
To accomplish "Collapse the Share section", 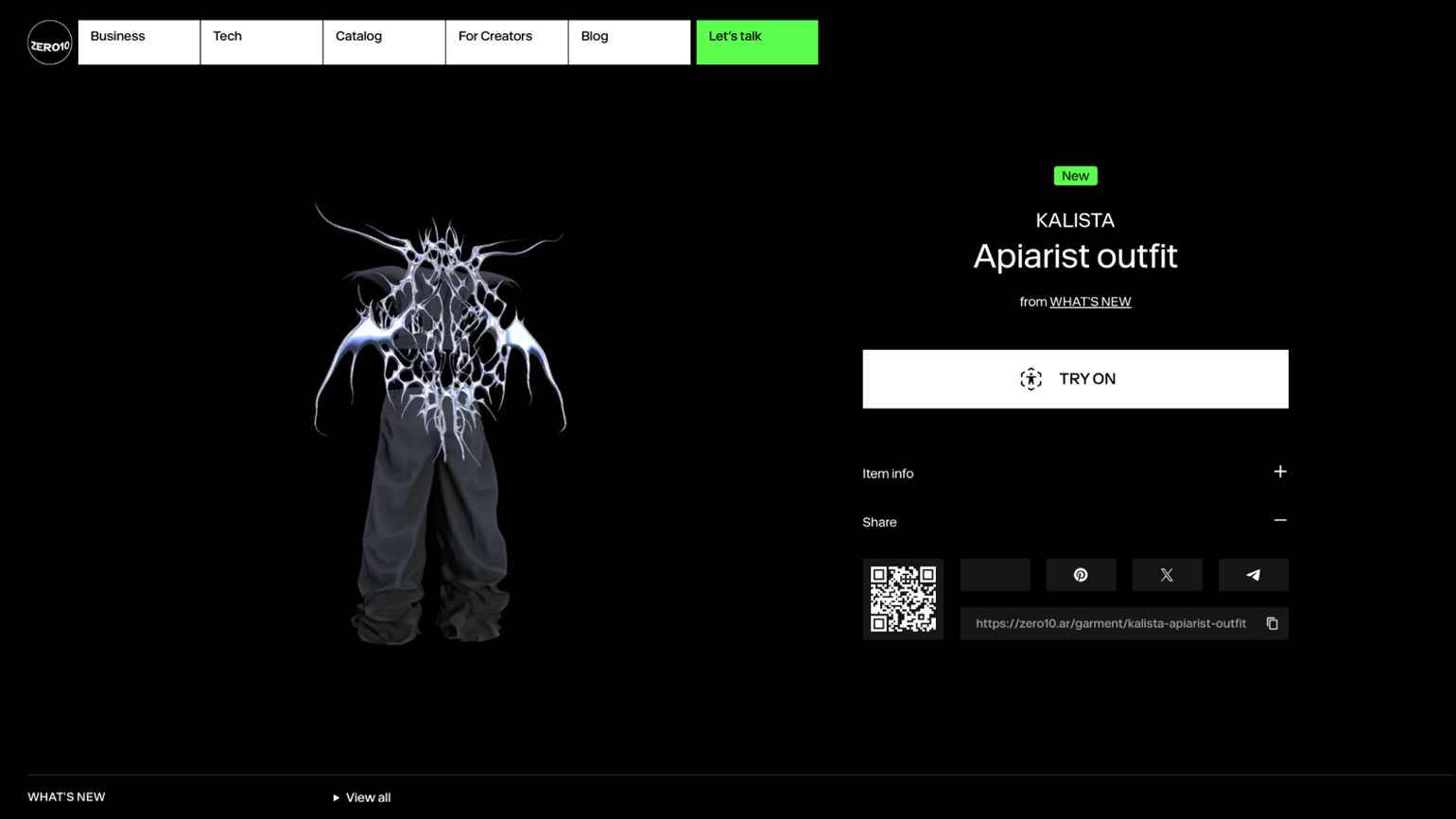I will tap(1075, 522).
